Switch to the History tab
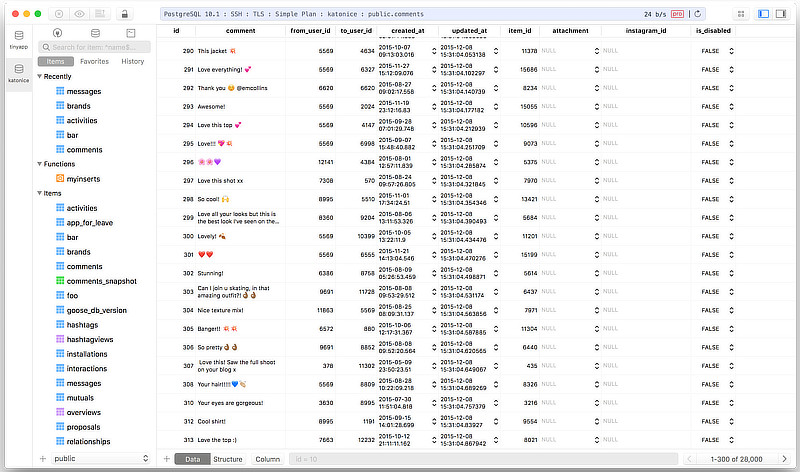 (x=133, y=61)
